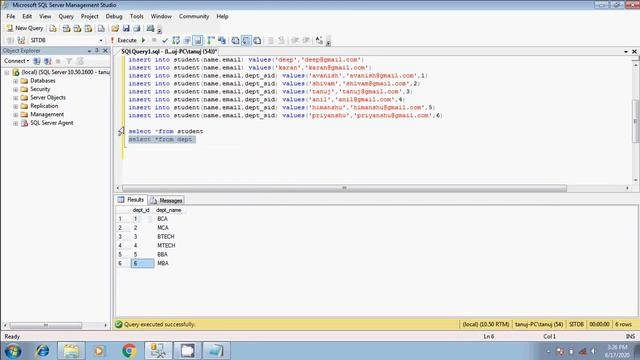This screenshot has width=640, height=360.
Task: Click Disconnect icon in Object Explorer
Action: pos(47,61)
